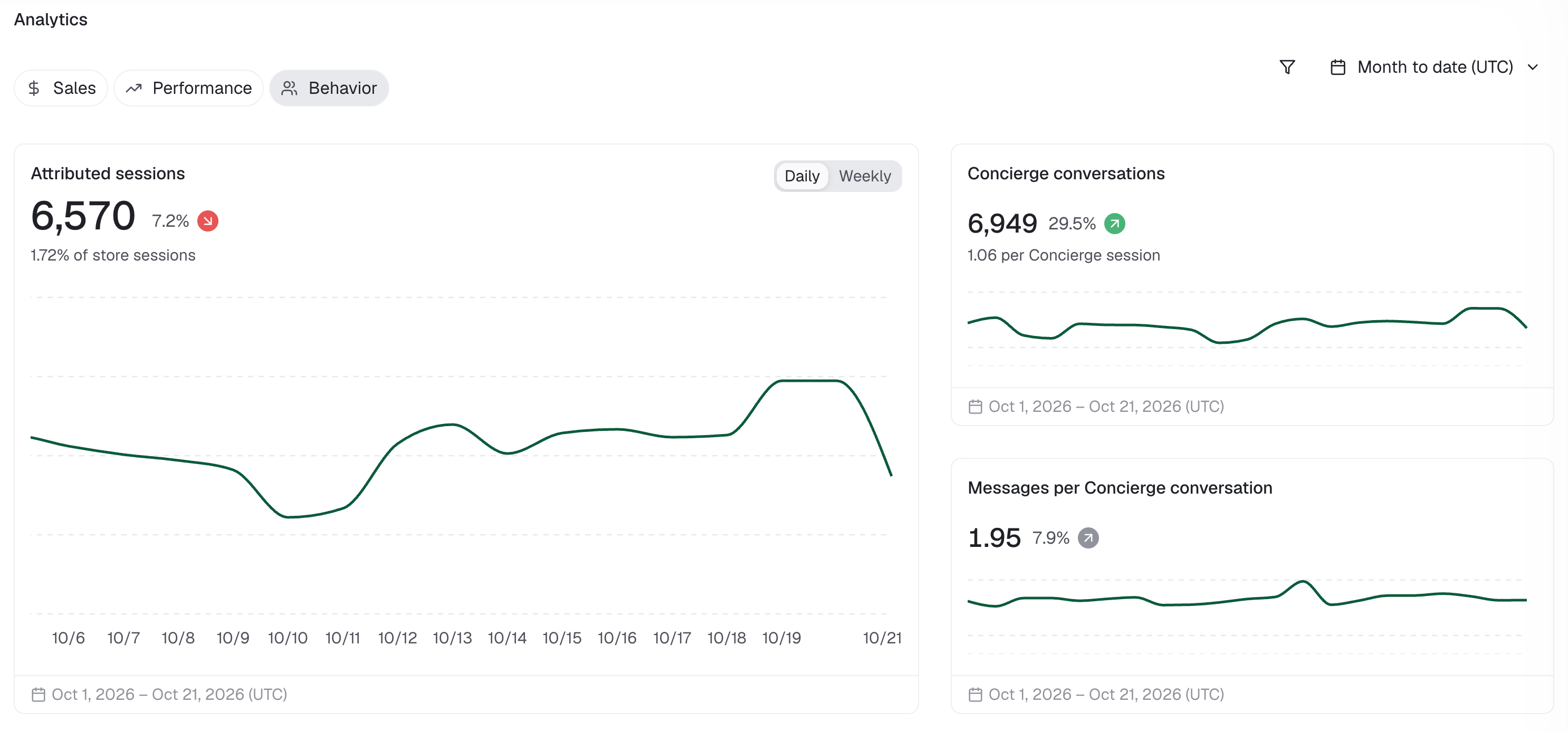The width and height of the screenshot is (1568, 732).
Task: Click the green up-arrow badge next to 29.5%
Action: coord(1114,223)
